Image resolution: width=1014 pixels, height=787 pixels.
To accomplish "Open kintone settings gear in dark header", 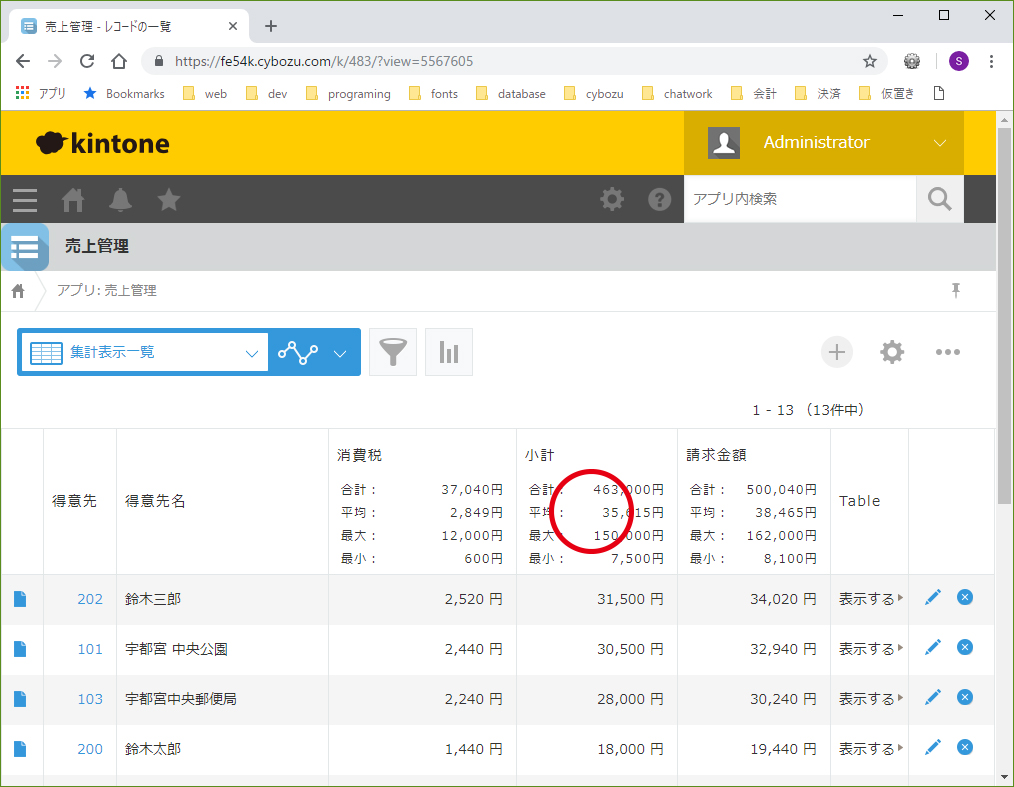I will 612,199.
